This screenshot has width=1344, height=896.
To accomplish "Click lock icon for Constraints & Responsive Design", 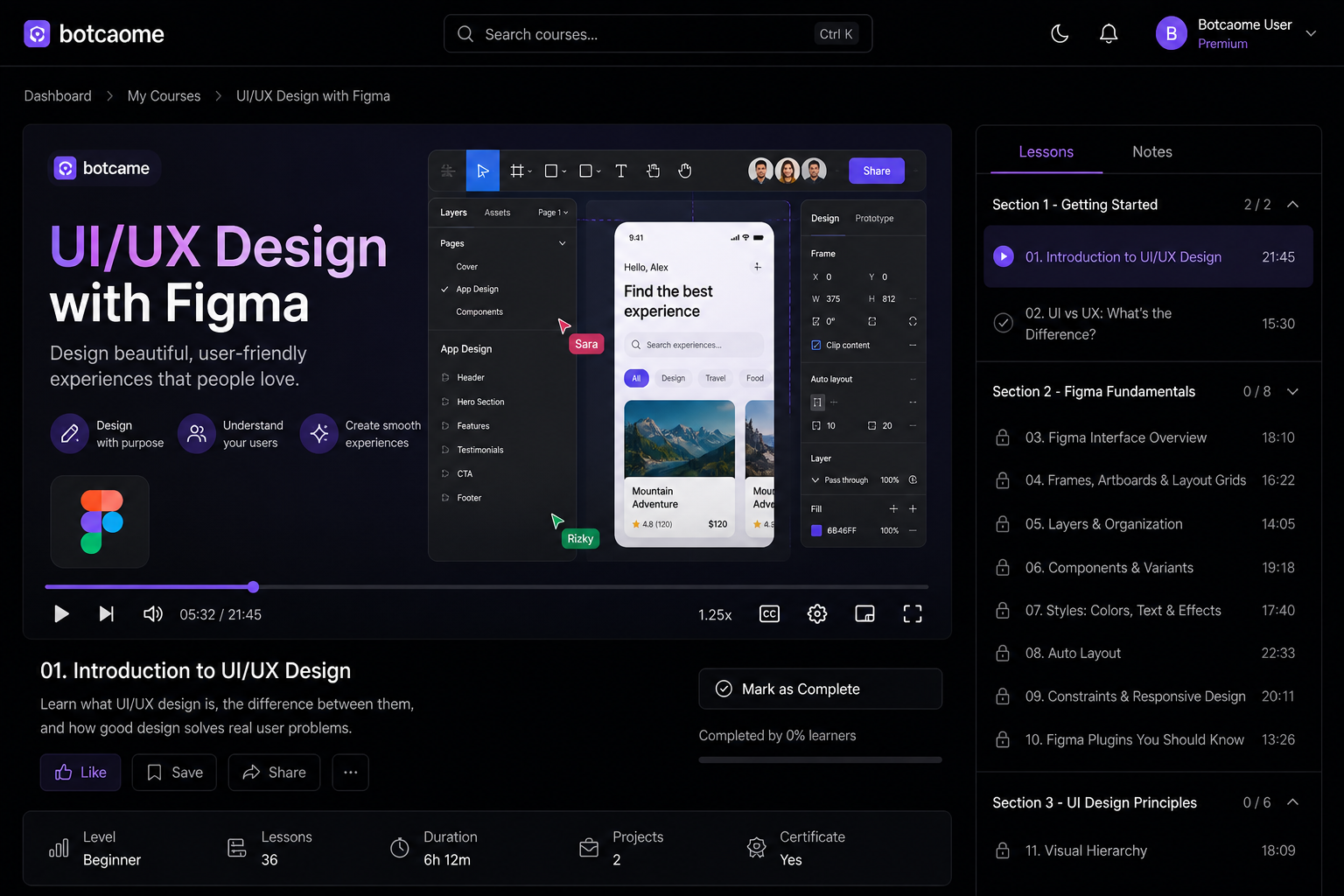I will pyautogui.click(x=1003, y=696).
